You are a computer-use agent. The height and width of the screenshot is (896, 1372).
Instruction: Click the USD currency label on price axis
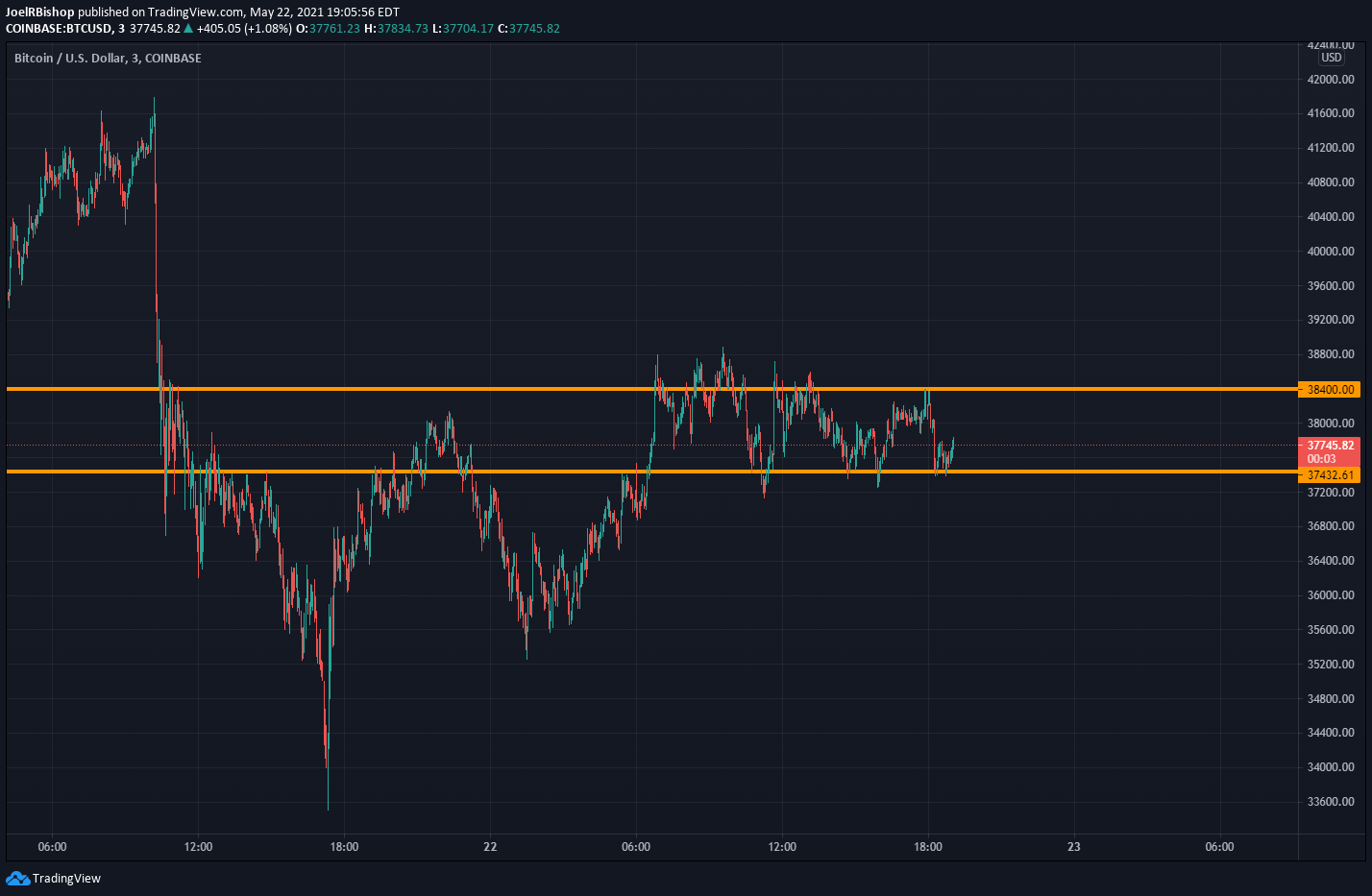click(1331, 58)
